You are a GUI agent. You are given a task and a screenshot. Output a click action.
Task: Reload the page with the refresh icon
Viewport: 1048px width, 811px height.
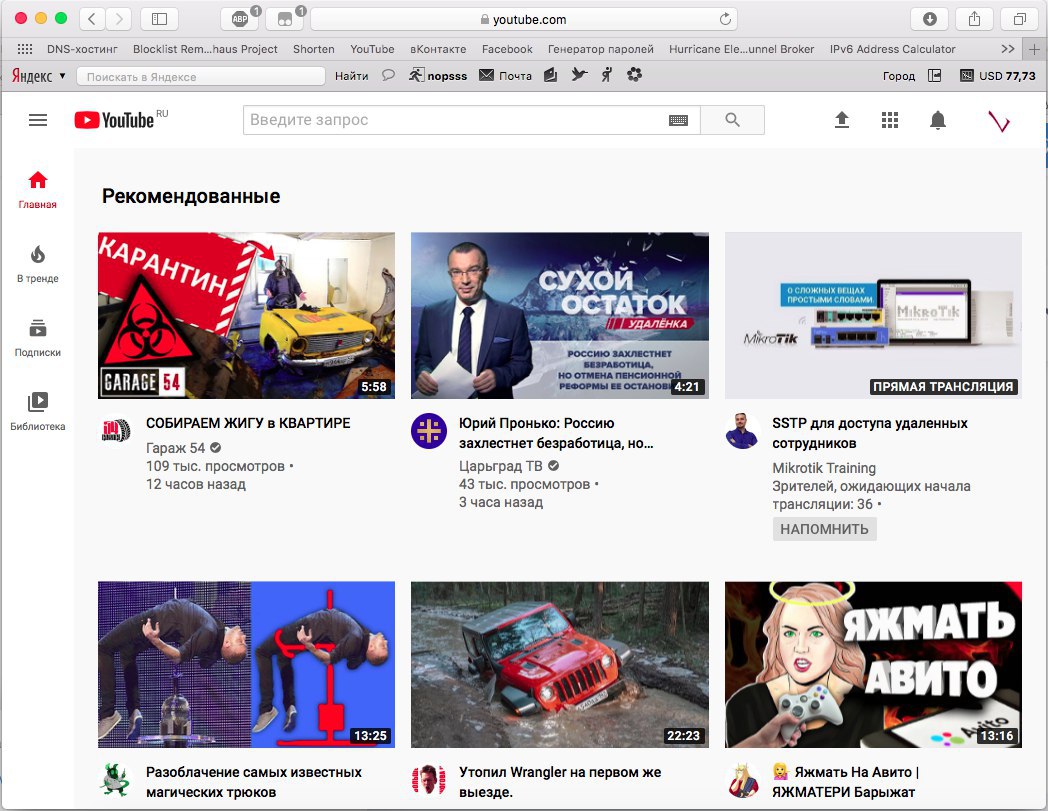725,19
